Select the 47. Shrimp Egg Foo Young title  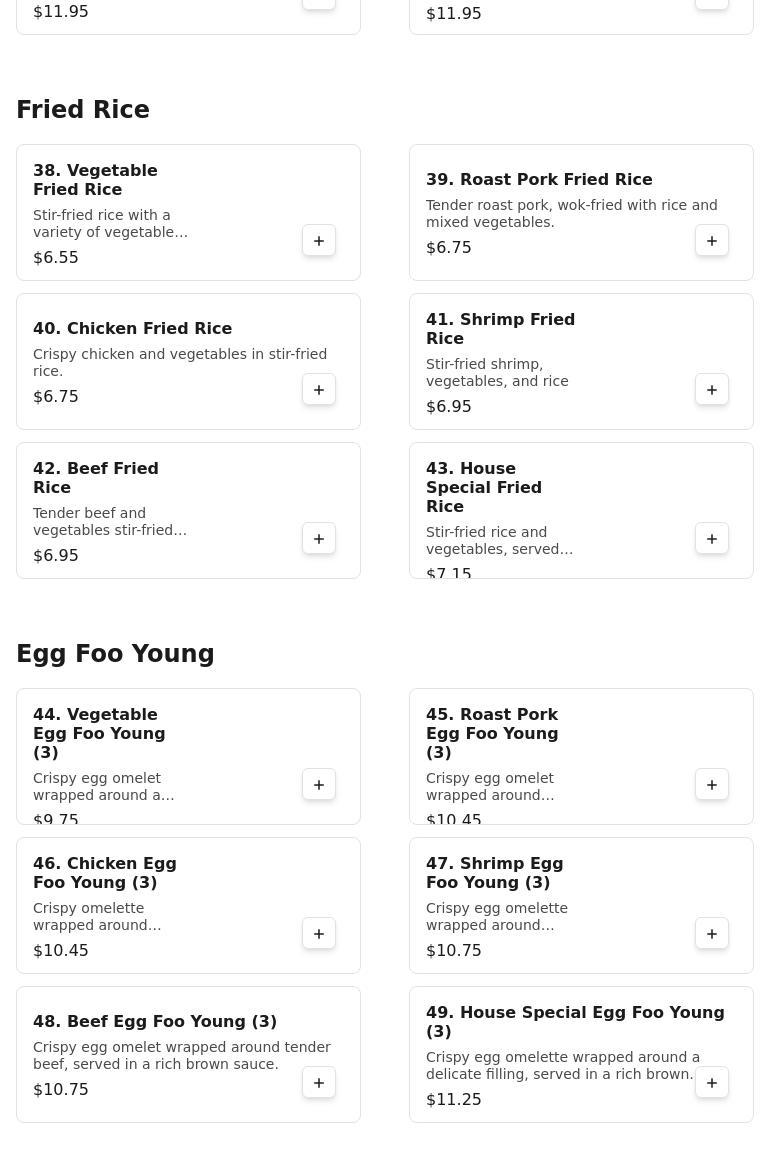494,873
